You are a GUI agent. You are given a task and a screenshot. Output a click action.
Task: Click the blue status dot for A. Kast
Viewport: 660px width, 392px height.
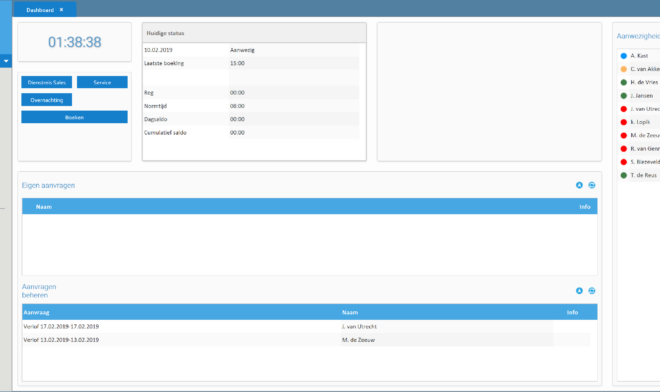[x=624, y=56]
